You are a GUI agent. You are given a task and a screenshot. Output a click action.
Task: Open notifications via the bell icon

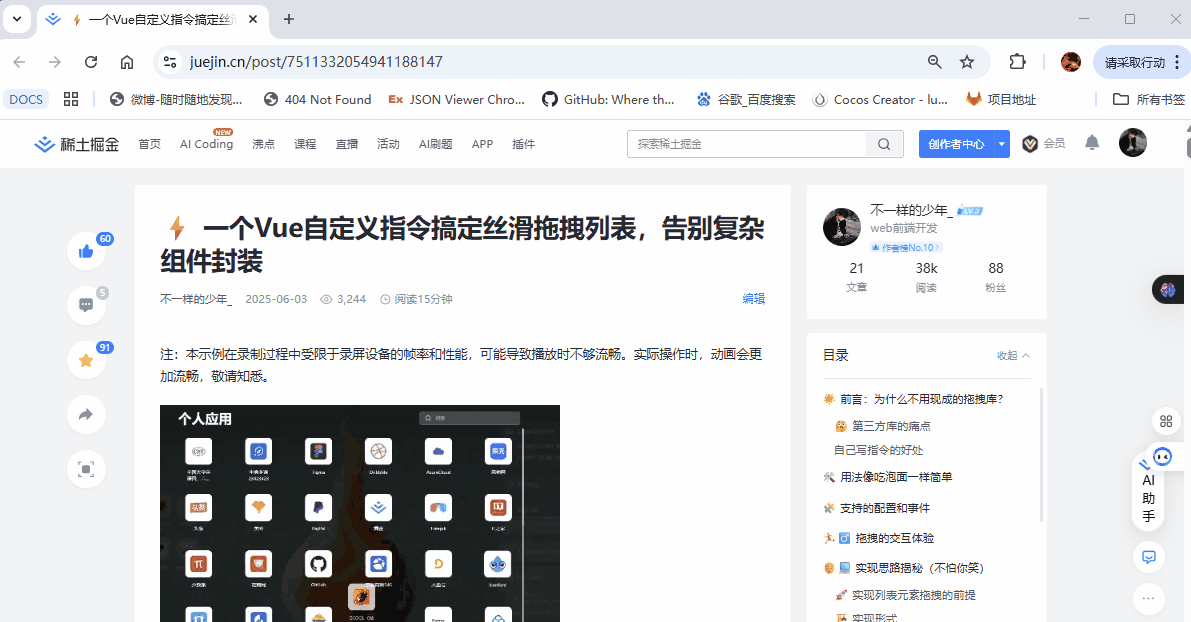pyautogui.click(x=1091, y=143)
